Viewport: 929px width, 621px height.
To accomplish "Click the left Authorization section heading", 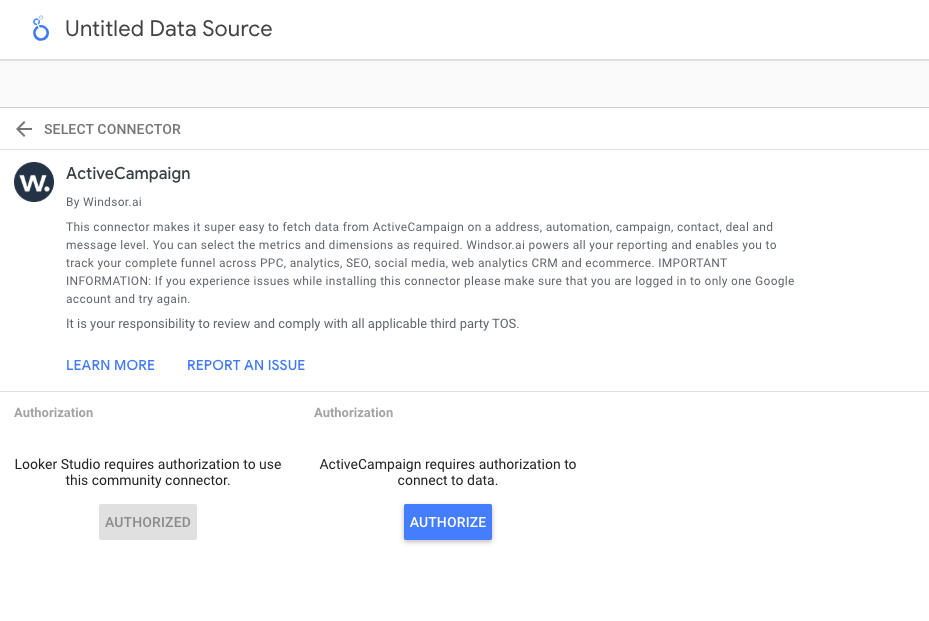I will click(x=54, y=412).
